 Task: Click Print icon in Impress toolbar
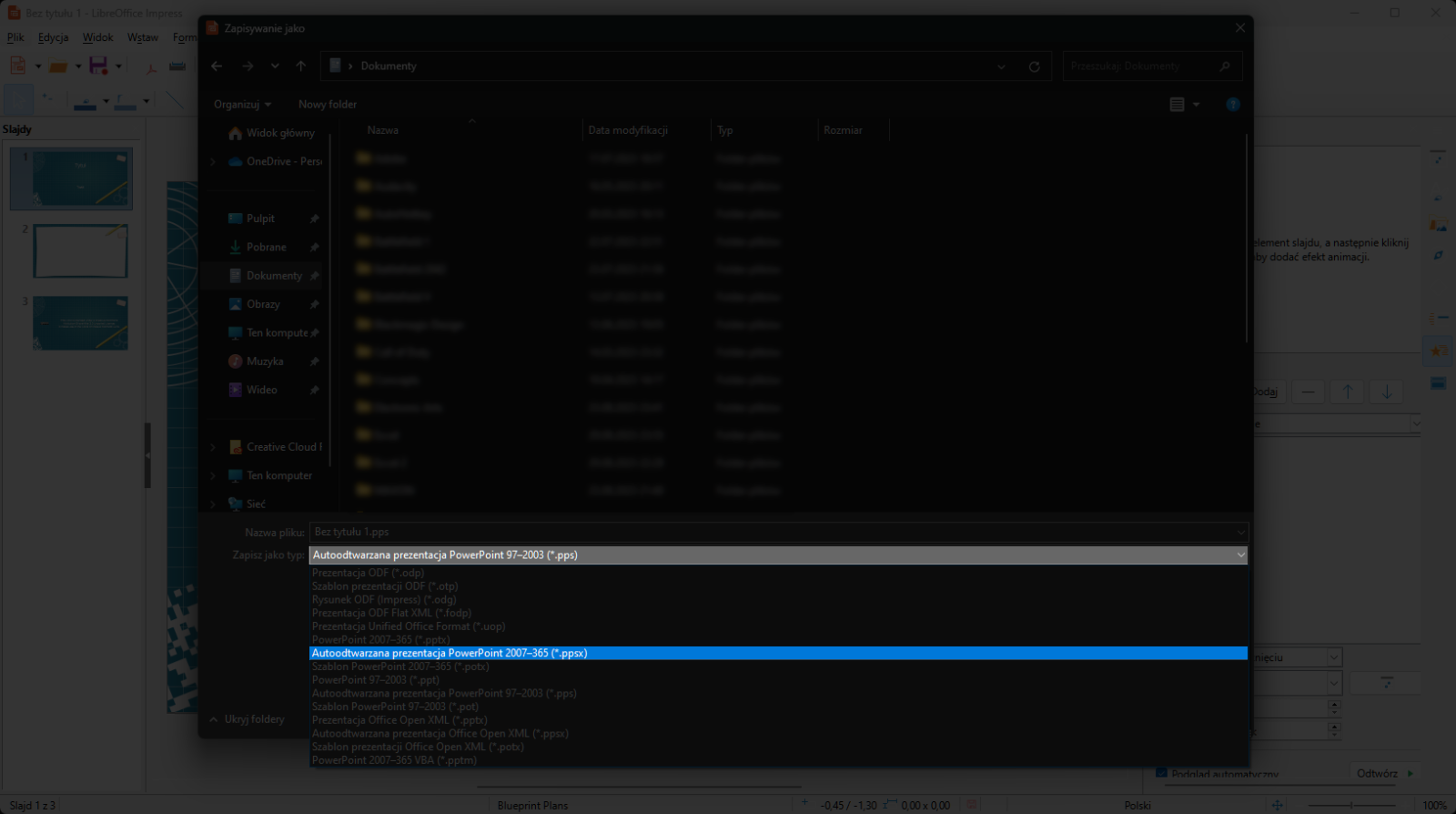point(177,66)
